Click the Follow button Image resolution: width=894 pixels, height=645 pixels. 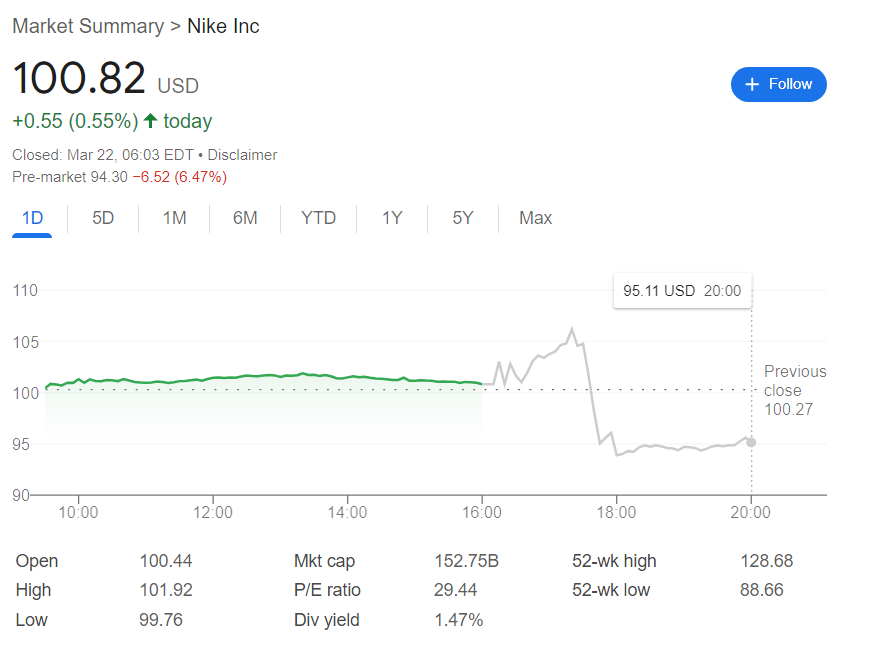point(778,84)
